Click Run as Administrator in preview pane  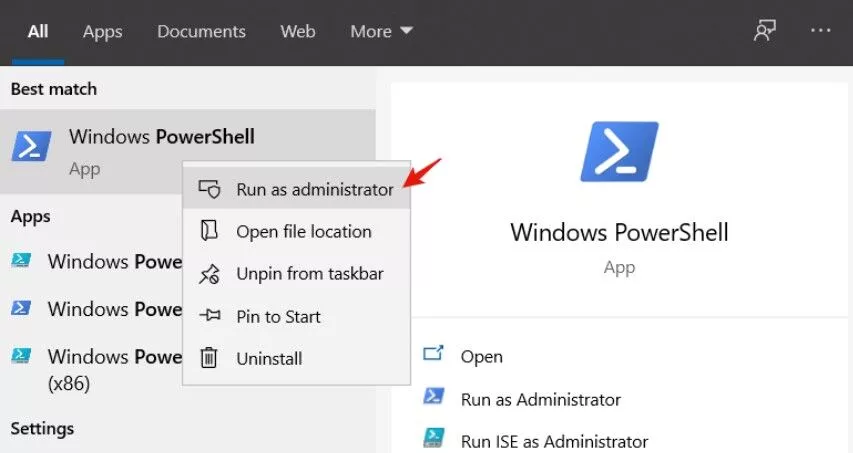[x=541, y=400]
